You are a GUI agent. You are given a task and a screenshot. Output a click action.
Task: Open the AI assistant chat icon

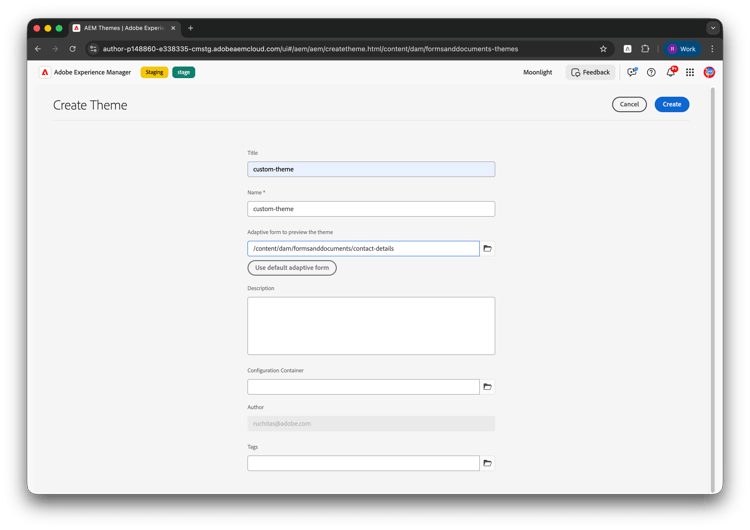coord(632,72)
